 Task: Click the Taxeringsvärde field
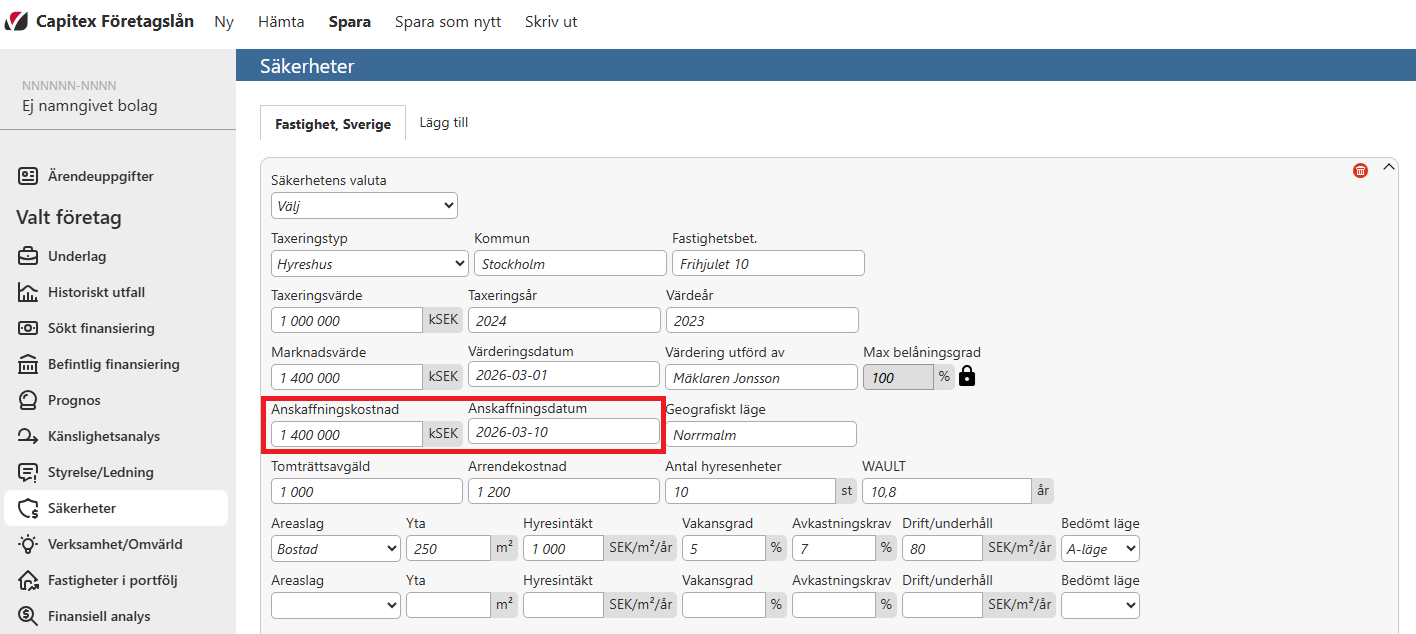coord(347,320)
